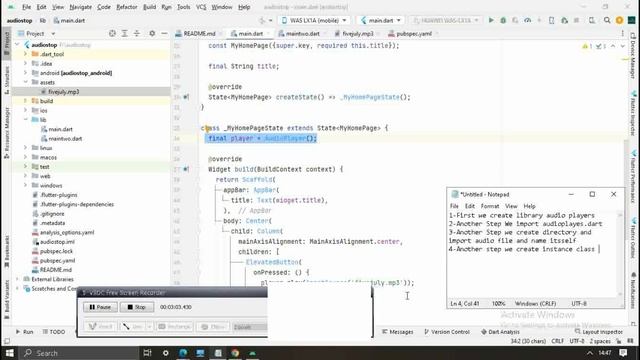This screenshot has width=640, height=360.
Task: Open the Flutter Inspector side panel
Action: click(x=633, y=113)
